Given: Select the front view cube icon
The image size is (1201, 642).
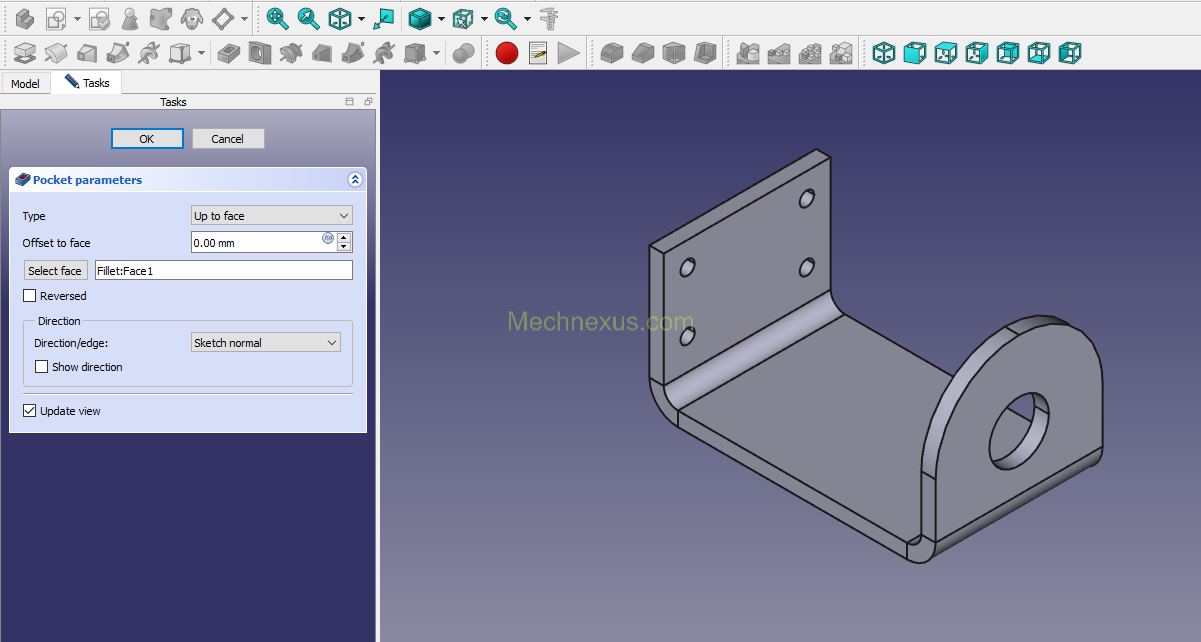Looking at the screenshot, I should pyautogui.click(x=915, y=53).
